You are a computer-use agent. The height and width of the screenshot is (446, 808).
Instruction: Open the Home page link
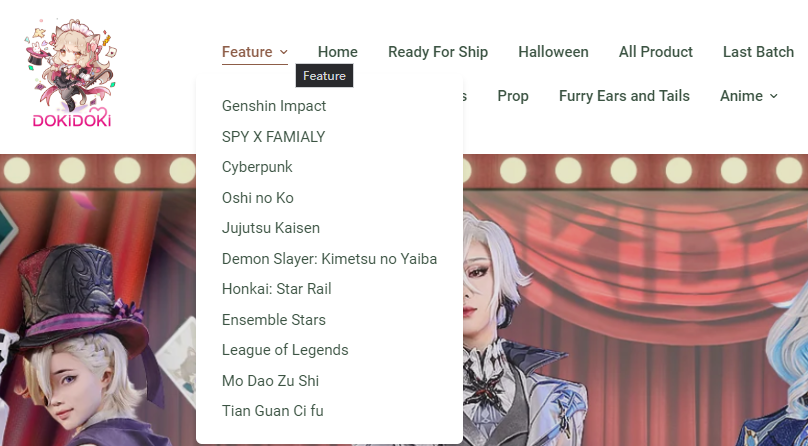tap(338, 52)
